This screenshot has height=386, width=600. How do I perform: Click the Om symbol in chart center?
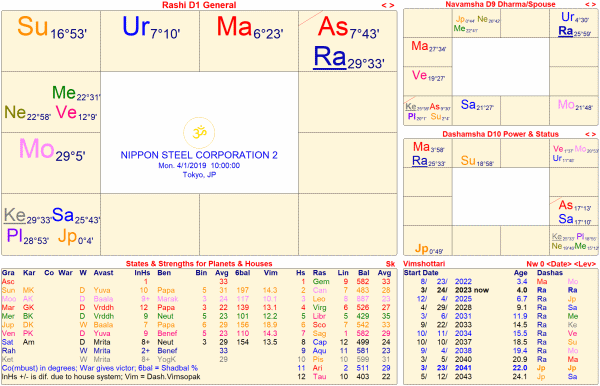pyautogui.click(x=199, y=133)
